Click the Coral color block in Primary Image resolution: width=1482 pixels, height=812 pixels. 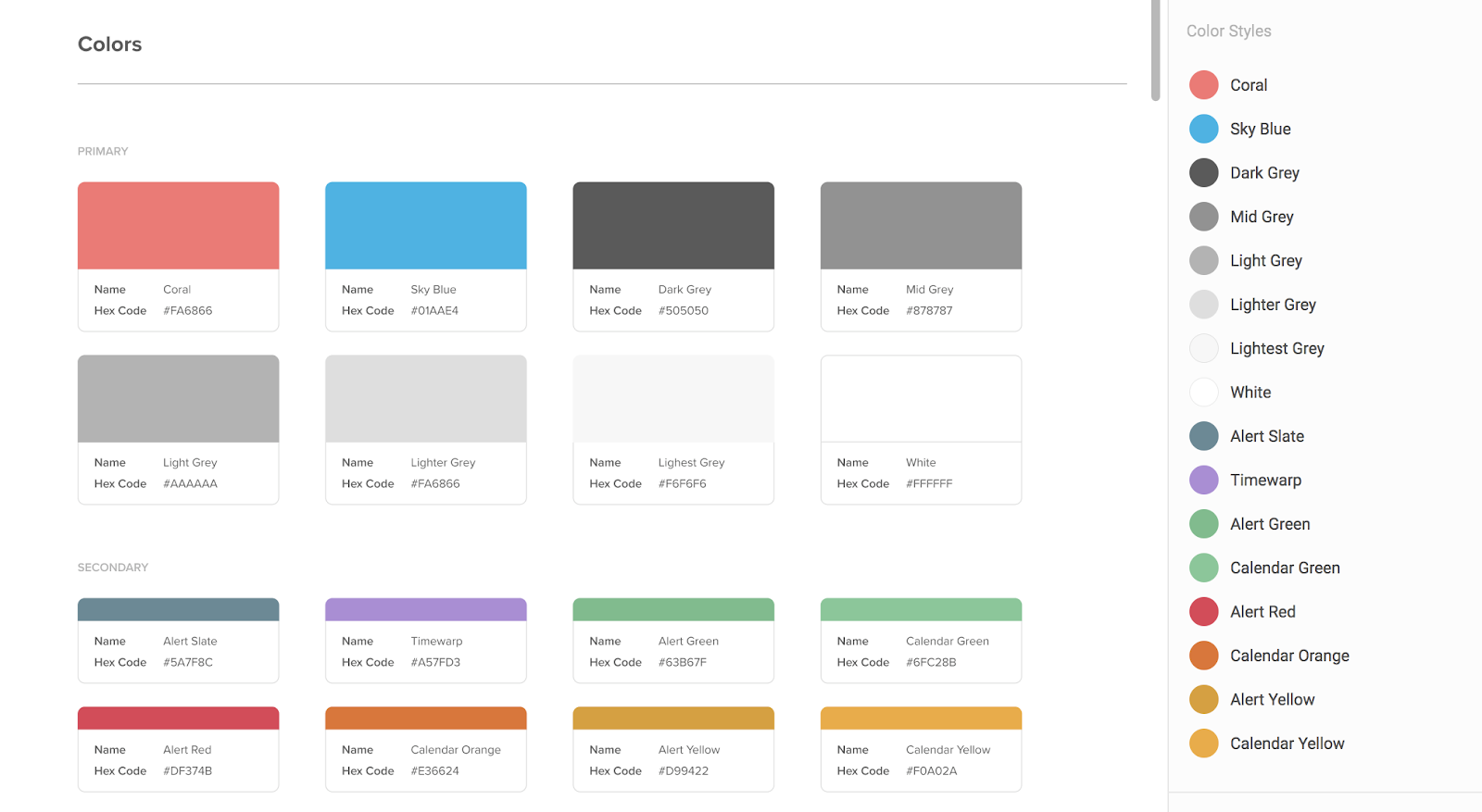(x=178, y=226)
